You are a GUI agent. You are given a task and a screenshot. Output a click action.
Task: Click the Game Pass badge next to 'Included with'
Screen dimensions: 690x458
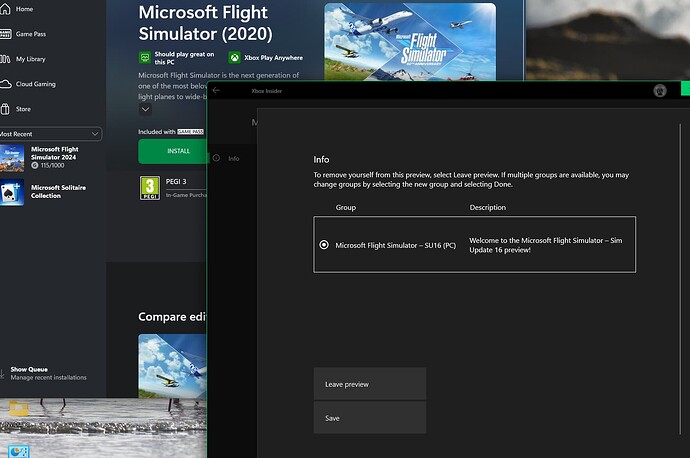(190, 132)
